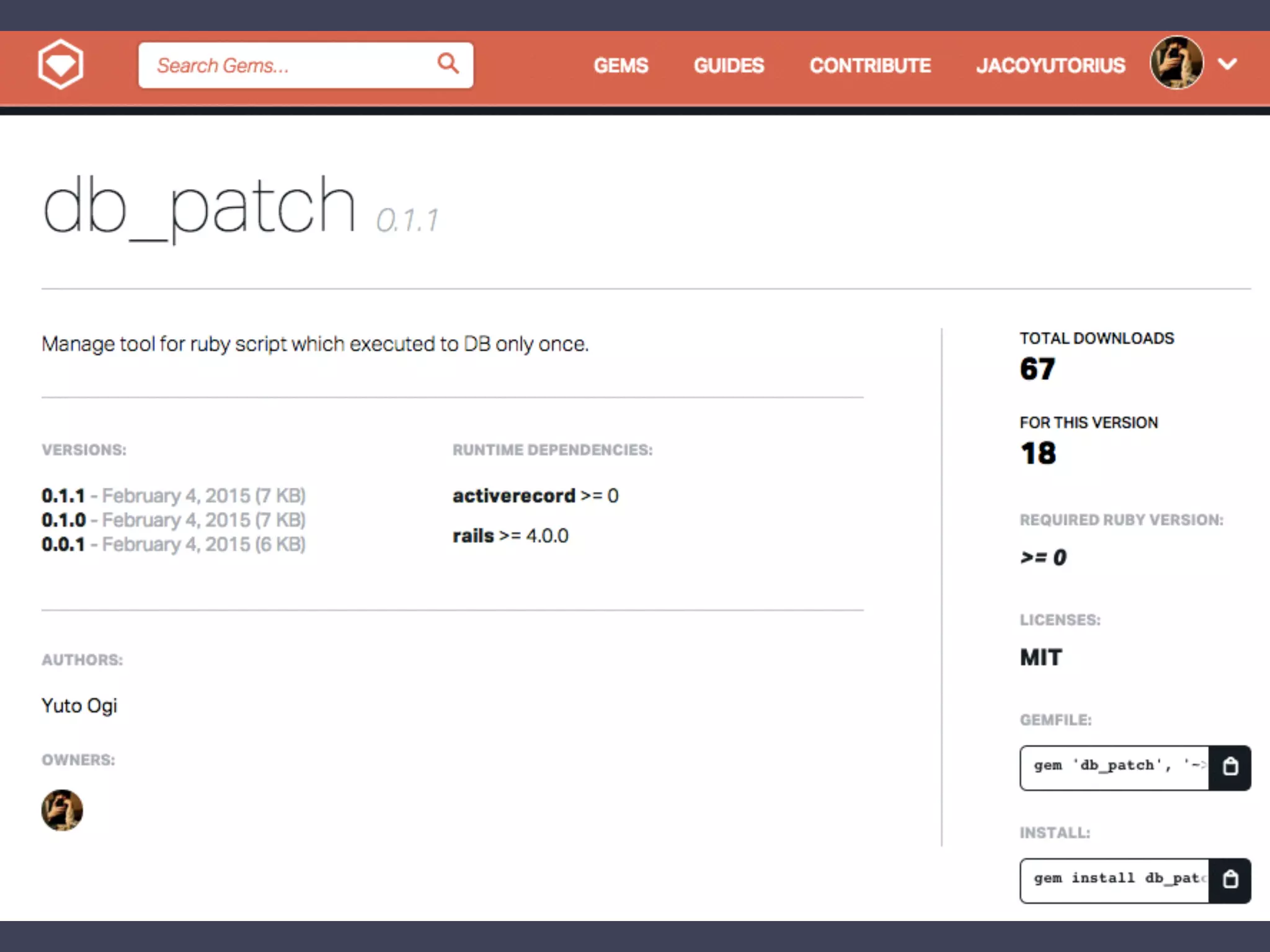Expand the user menu chevron

(1227, 64)
